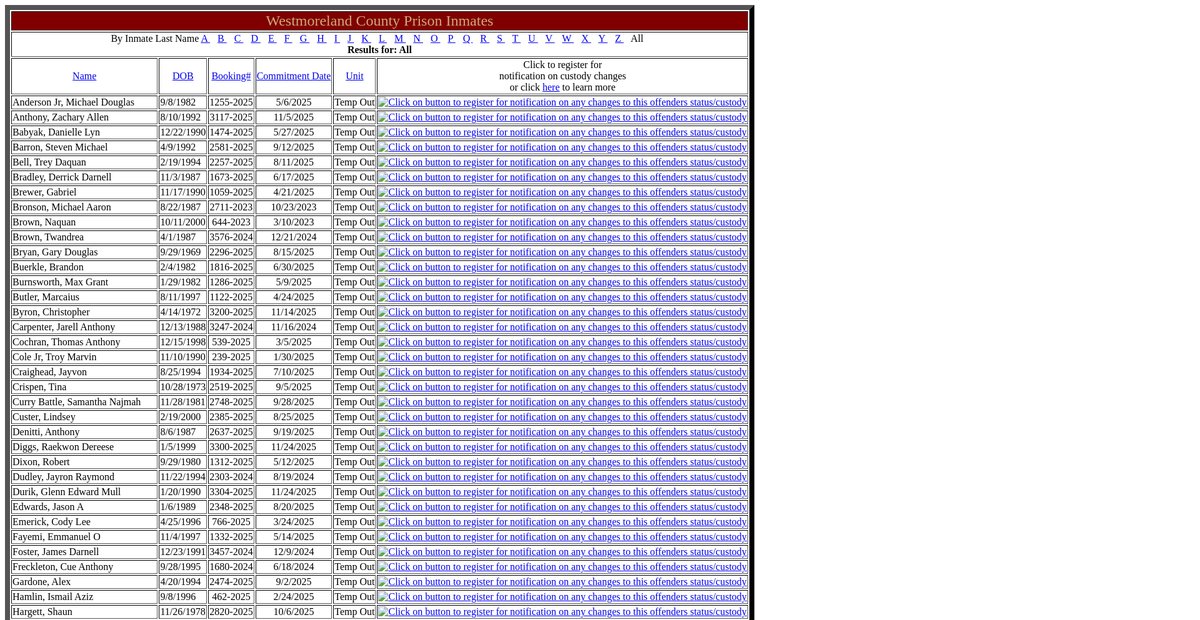Click notification button for Crispen, Tina
The height and width of the screenshot is (620, 1200).
(562, 387)
